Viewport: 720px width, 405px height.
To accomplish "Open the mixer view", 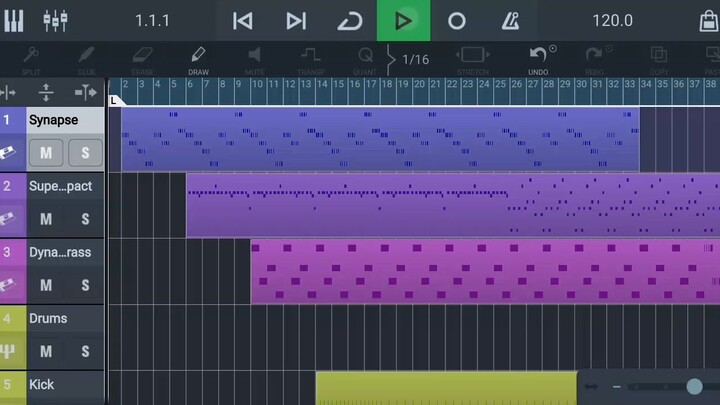I will point(55,20).
